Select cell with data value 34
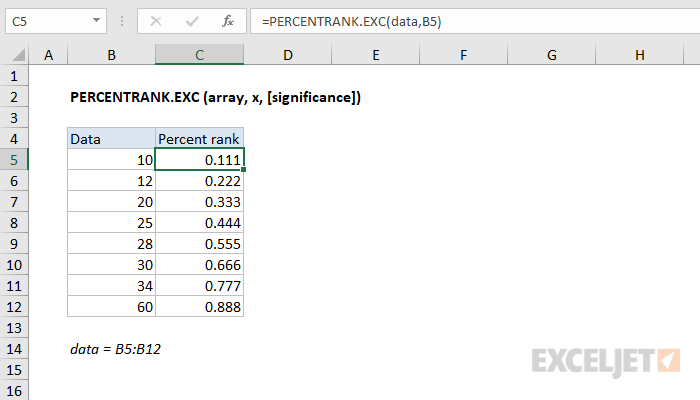The image size is (700, 400). (111, 286)
